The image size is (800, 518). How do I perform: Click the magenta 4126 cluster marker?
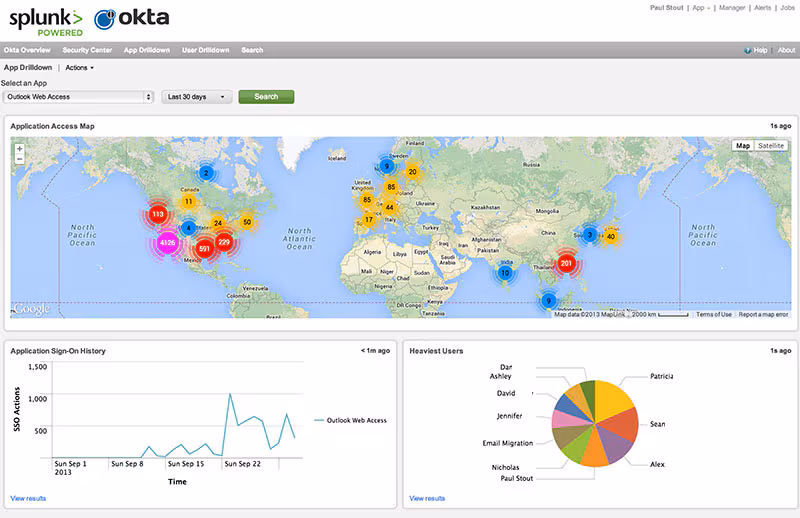coord(168,242)
